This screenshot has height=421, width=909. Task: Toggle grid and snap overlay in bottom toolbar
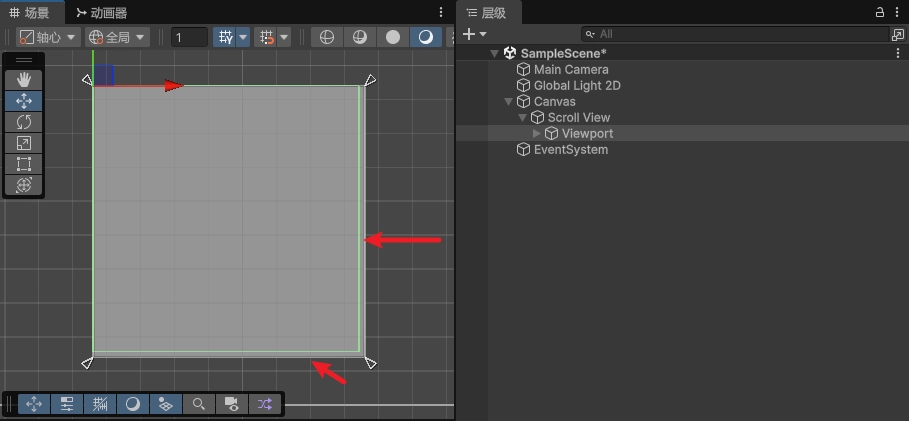100,404
